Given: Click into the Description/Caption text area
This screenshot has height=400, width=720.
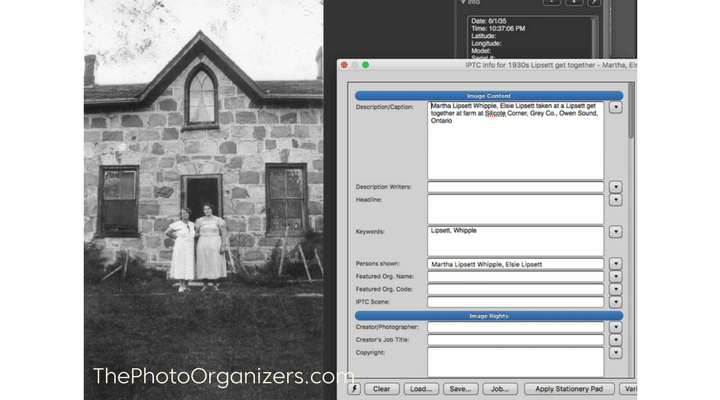Looking at the screenshot, I should [x=516, y=141].
